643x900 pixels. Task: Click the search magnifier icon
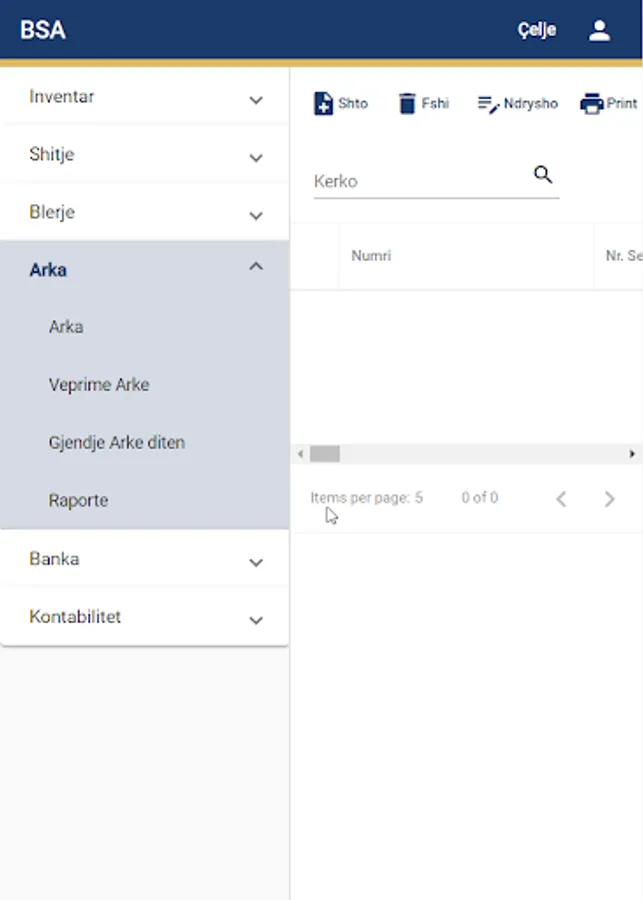pos(543,175)
